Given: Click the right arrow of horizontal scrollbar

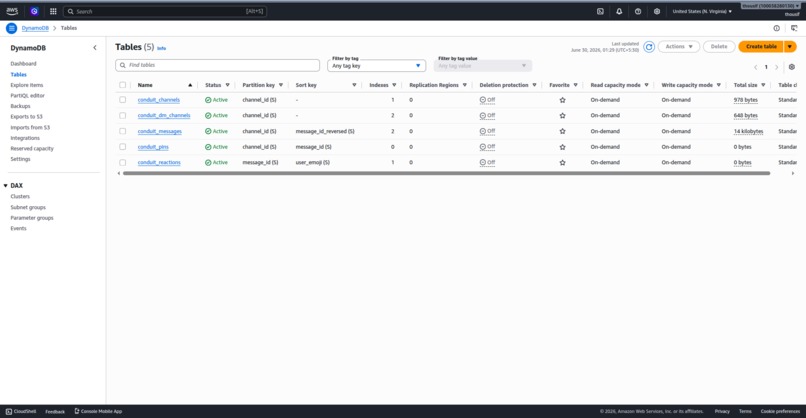Looking at the screenshot, I should click(793, 173).
